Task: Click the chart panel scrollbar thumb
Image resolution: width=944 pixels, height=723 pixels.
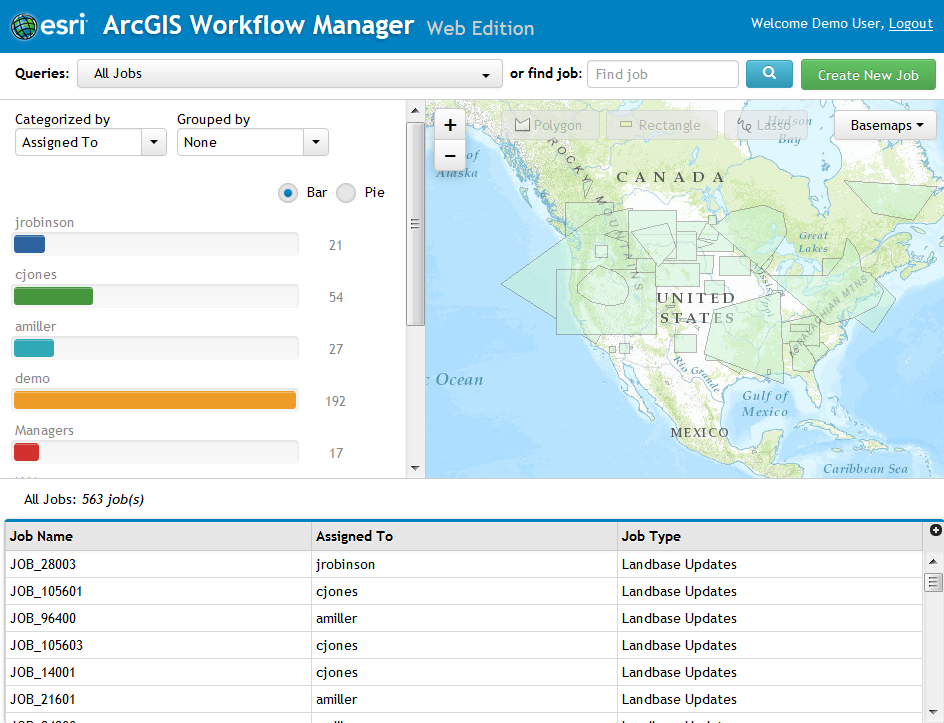Action: 415,224
